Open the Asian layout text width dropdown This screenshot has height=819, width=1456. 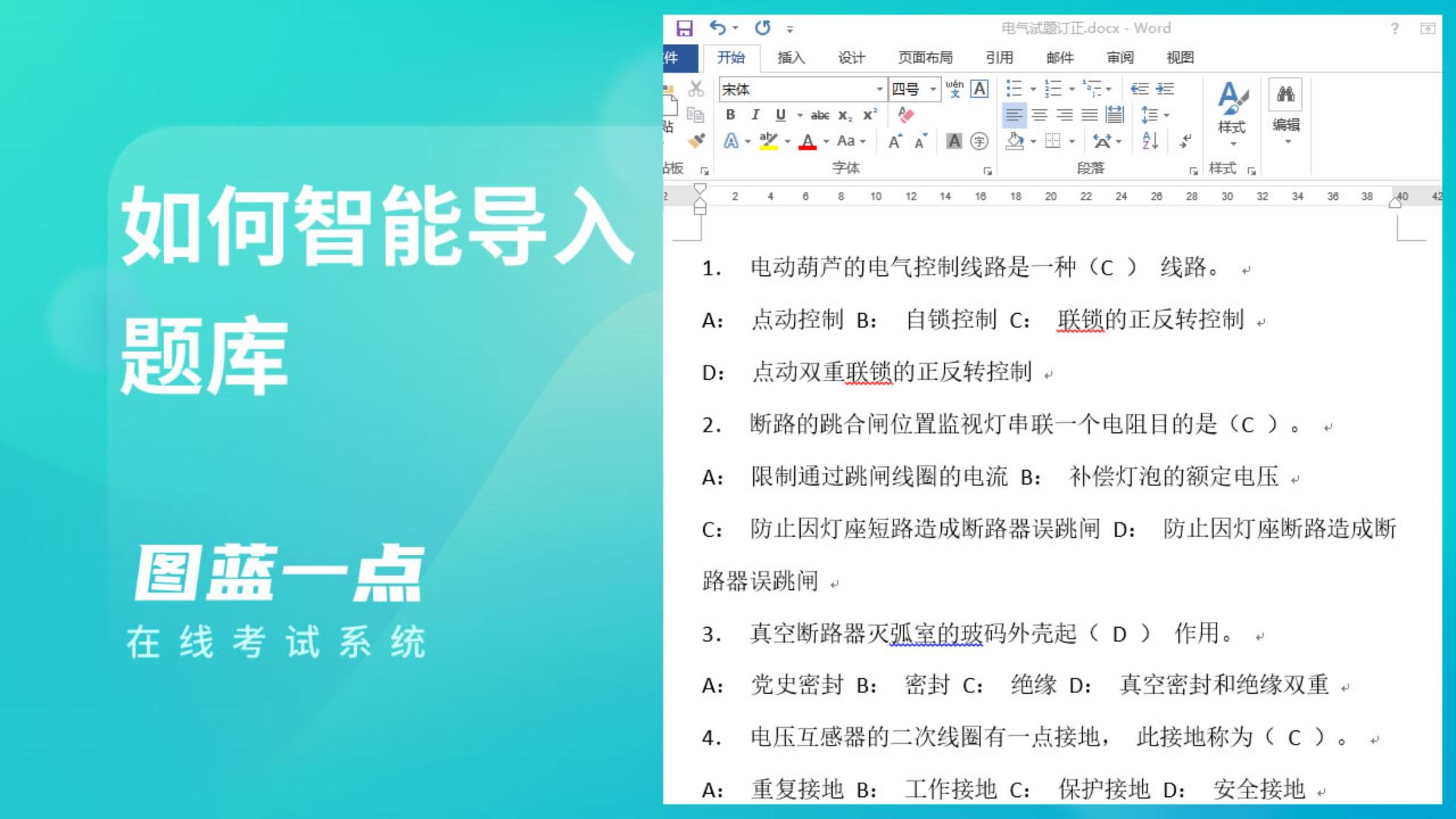(1107, 141)
